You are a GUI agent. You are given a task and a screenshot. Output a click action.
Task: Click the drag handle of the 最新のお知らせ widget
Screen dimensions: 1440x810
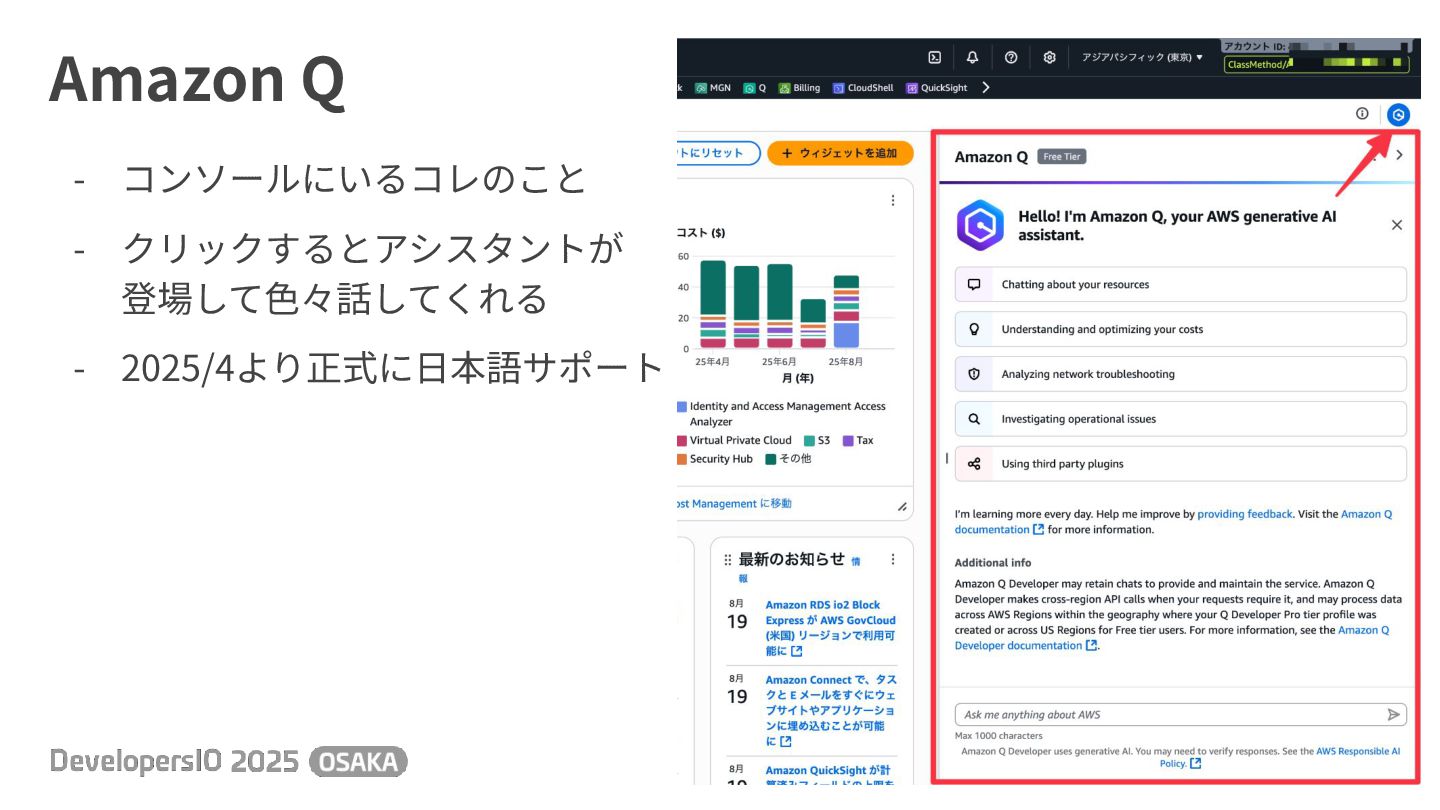pyautogui.click(x=727, y=560)
